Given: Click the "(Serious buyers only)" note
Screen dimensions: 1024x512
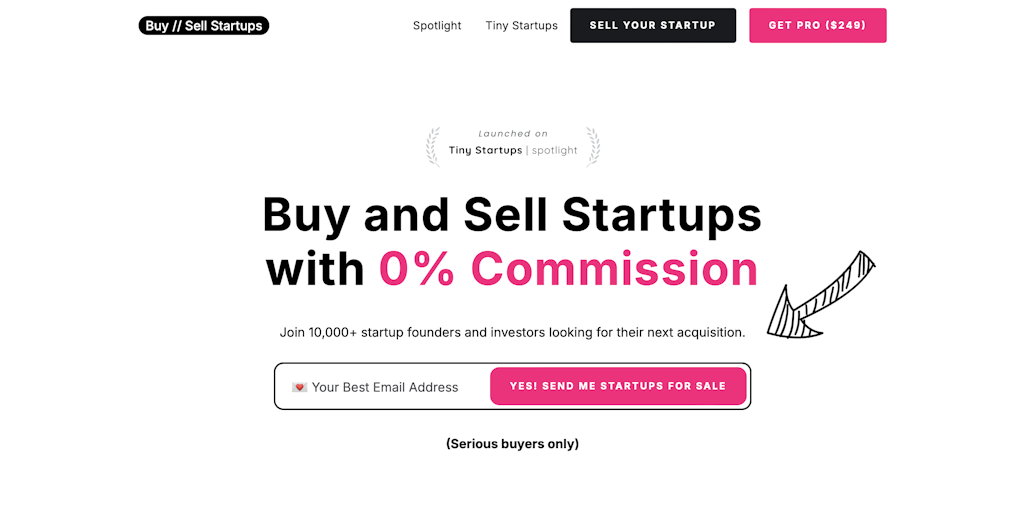Looking at the screenshot, I should pyautogui.click(x=512, y=444).
